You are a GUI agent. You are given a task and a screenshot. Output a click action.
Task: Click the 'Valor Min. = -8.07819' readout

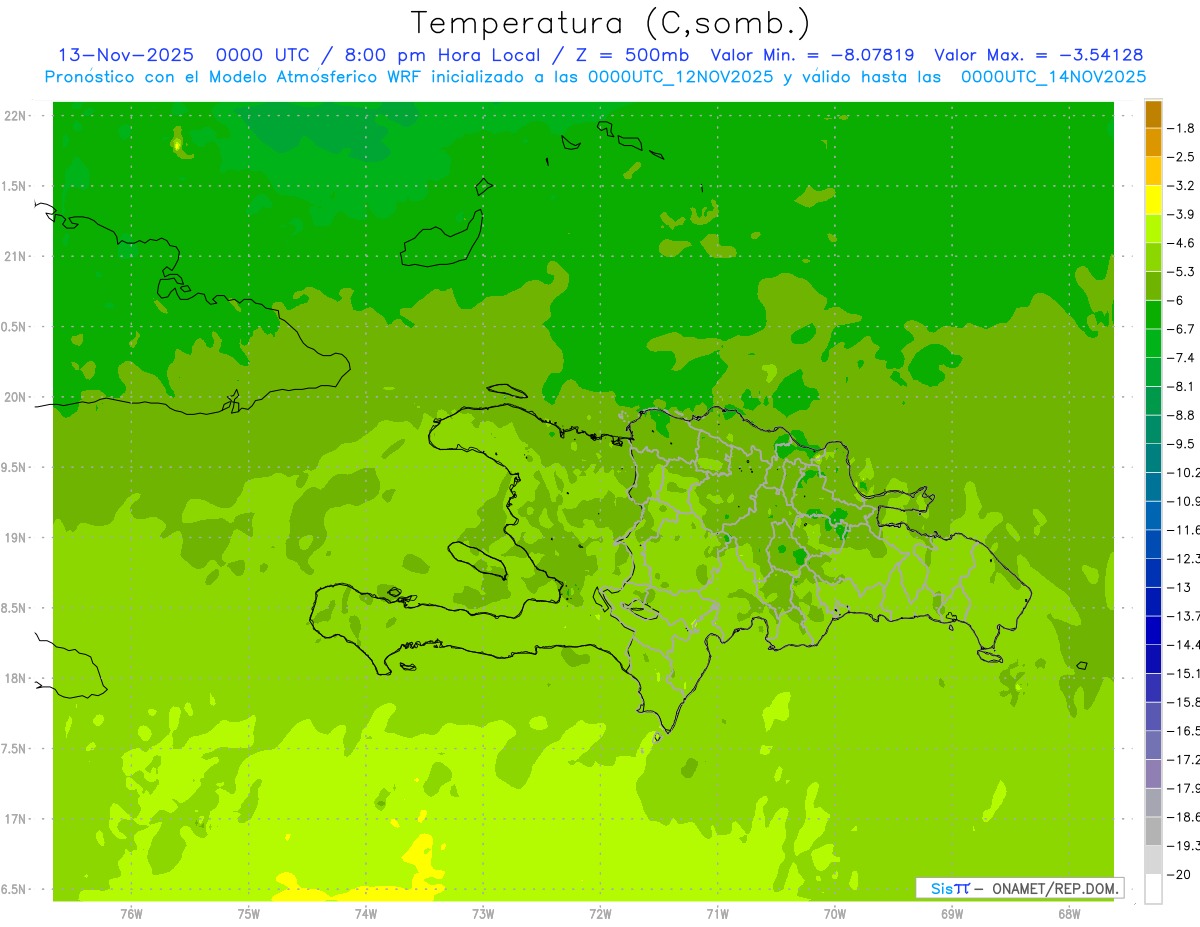(812, 55)
